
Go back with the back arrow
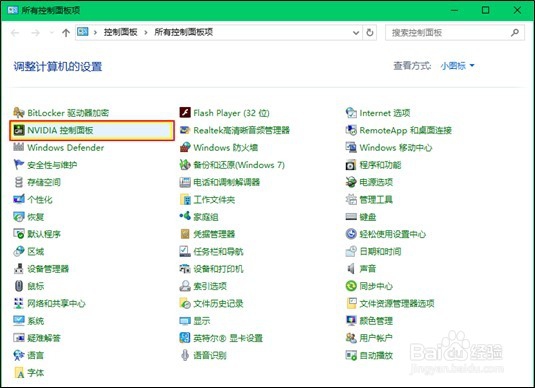pos(15,33)
